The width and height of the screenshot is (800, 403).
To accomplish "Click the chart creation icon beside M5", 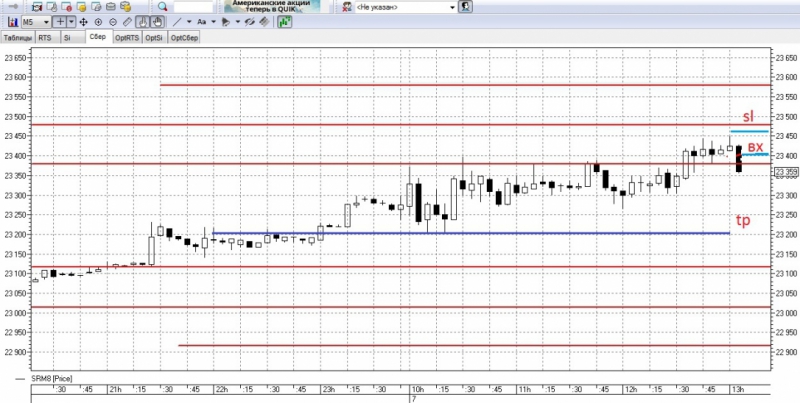I will [x=13, y=22].
